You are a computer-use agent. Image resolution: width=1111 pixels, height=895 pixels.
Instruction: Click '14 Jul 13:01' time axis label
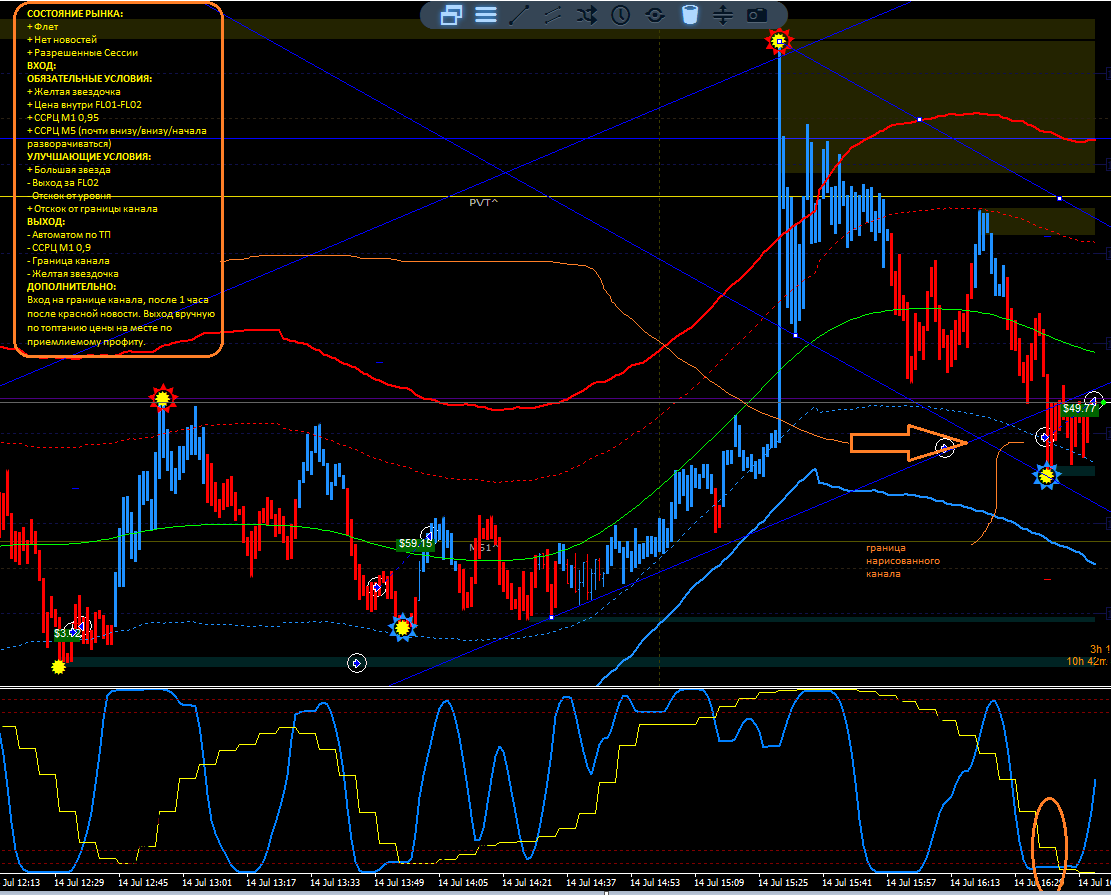tap(207, 882)
